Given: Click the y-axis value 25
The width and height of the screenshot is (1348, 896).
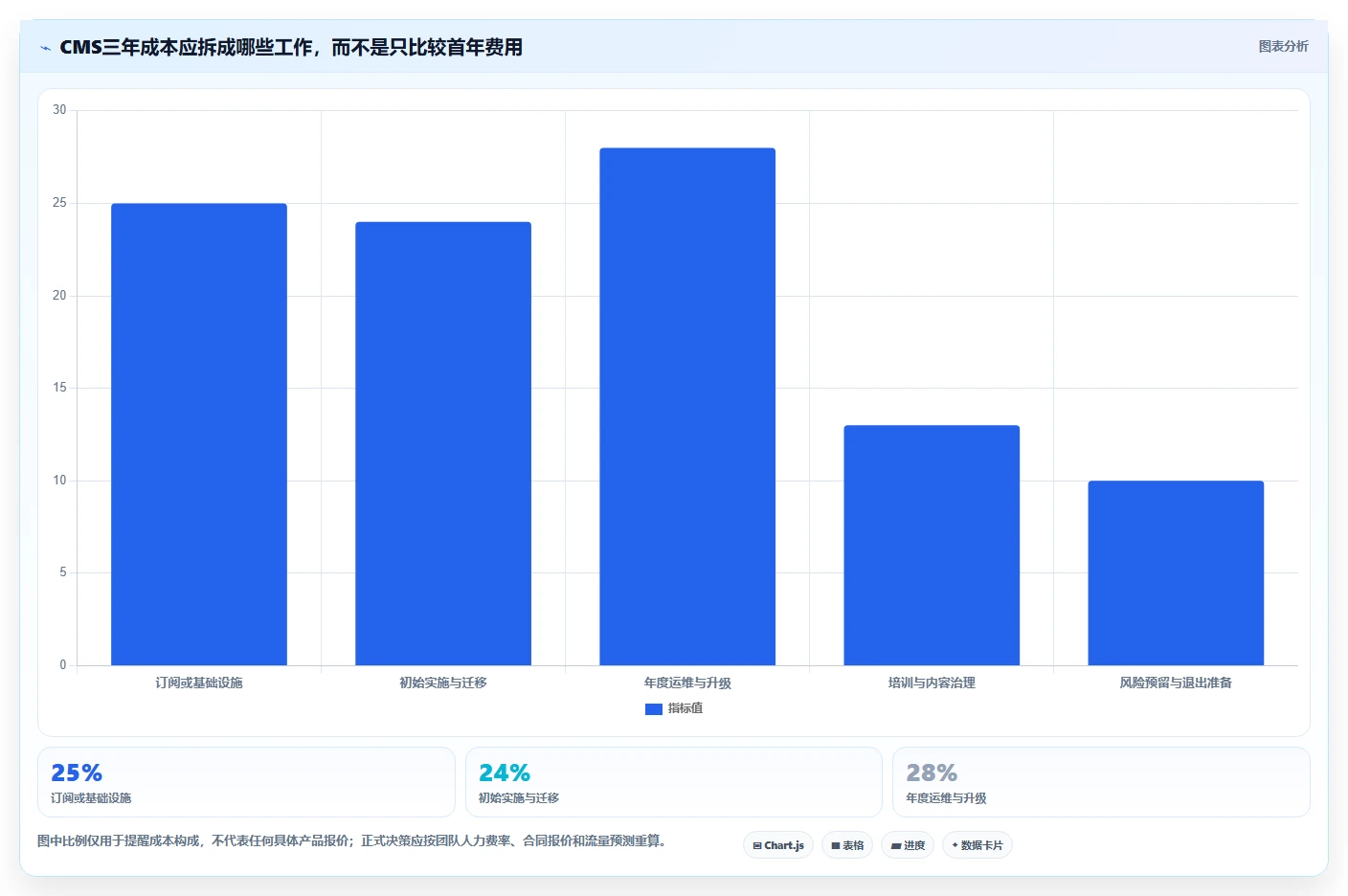Looking at the screenshot, I should pos(59,203).
